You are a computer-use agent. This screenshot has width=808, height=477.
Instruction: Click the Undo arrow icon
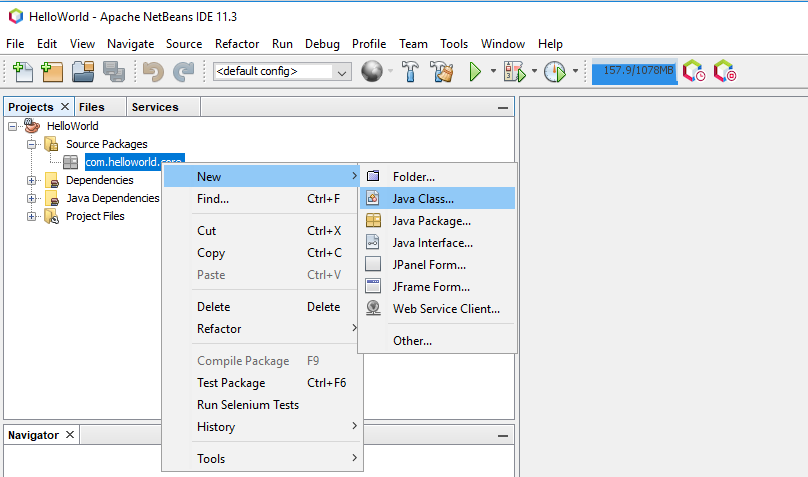(x=153, y=72)
